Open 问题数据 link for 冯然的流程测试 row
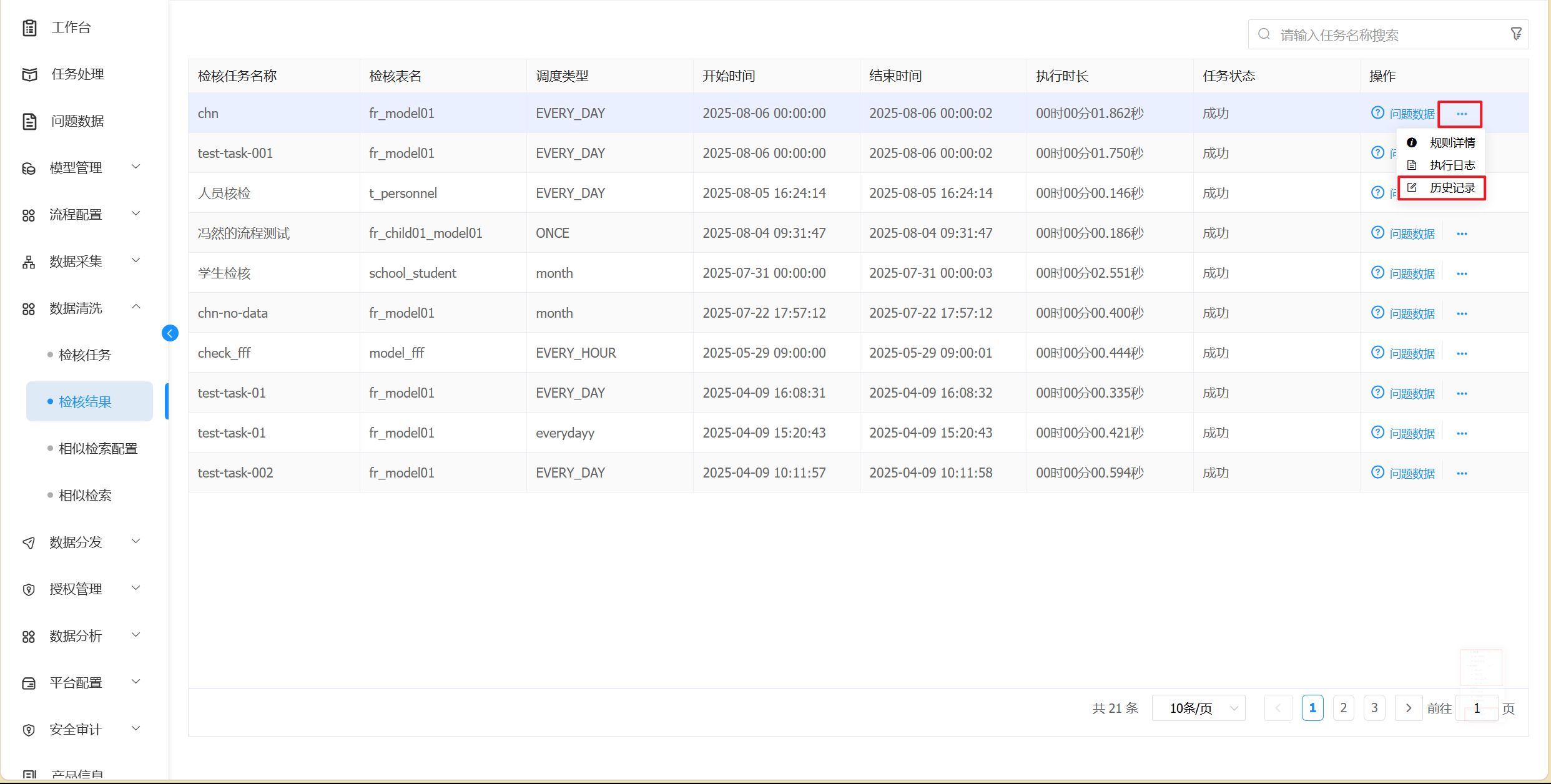This screenshot has width=1551, height=784. [1411, 233]
